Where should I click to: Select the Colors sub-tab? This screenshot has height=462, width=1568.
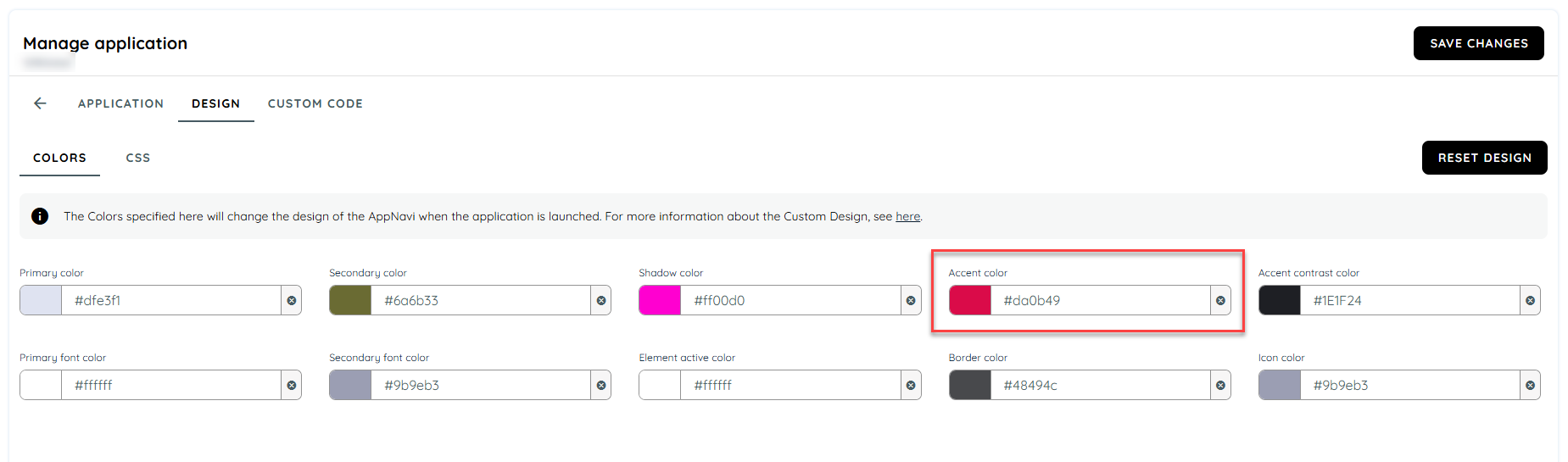[x=59, y=158]
